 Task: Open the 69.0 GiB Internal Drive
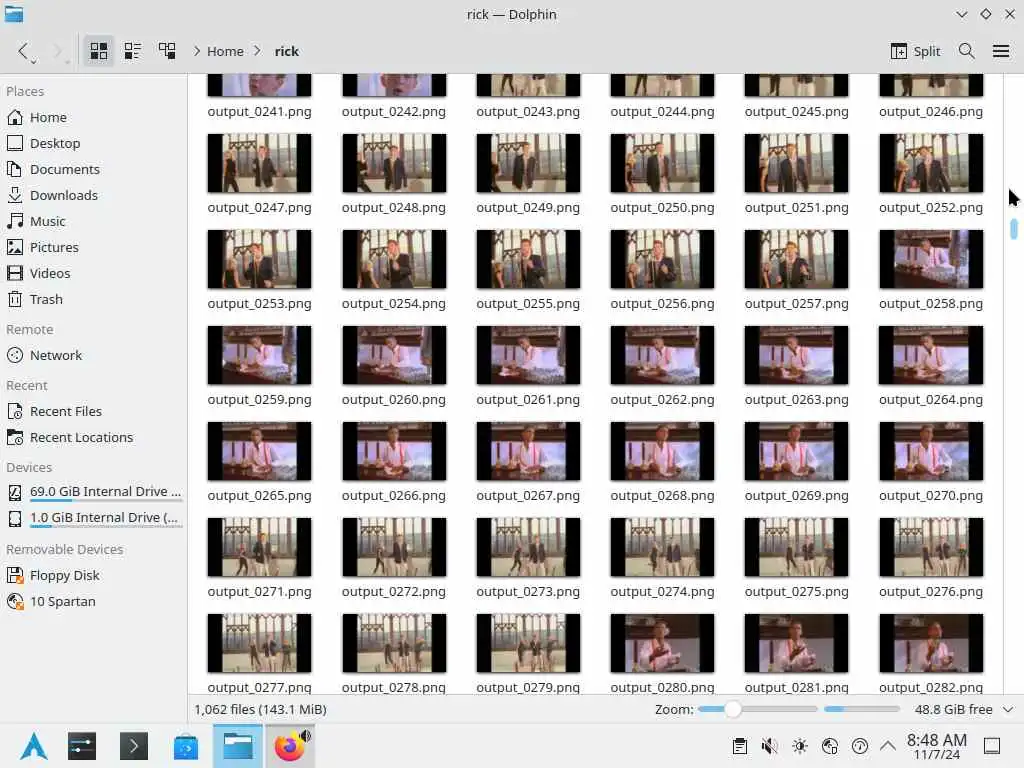tap(93, 492)
